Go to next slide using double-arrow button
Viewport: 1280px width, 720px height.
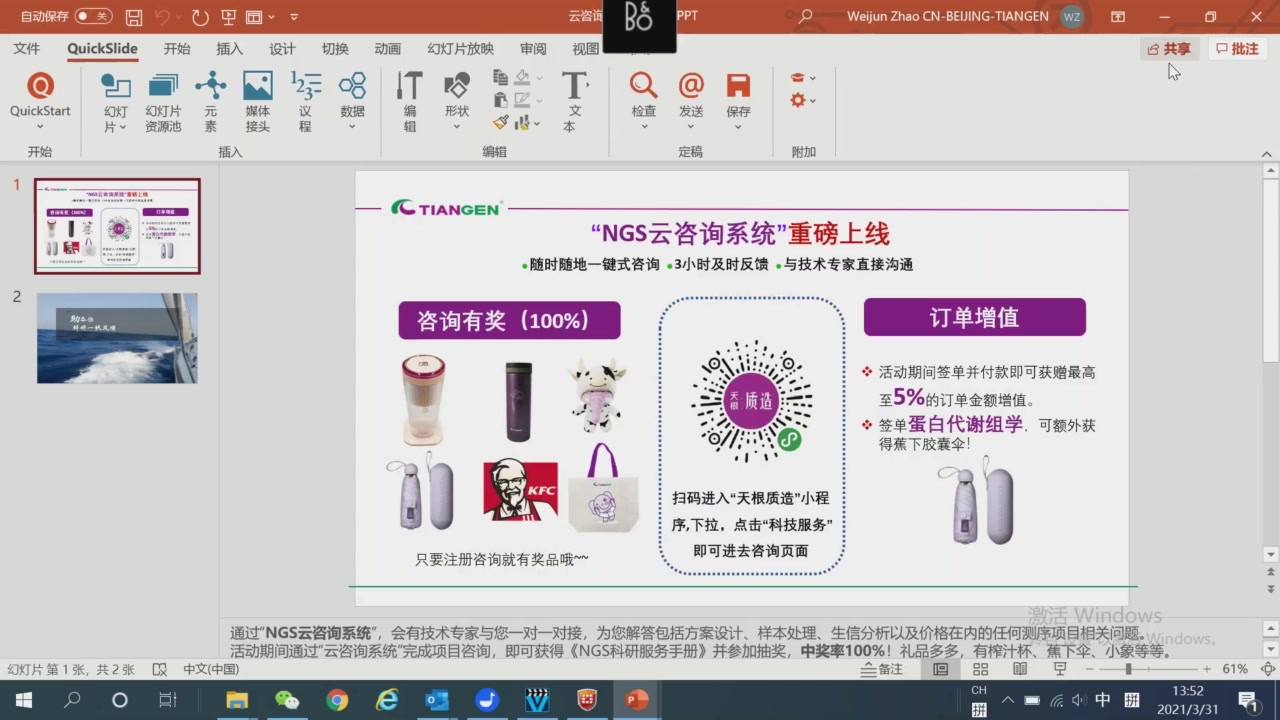1271,590
